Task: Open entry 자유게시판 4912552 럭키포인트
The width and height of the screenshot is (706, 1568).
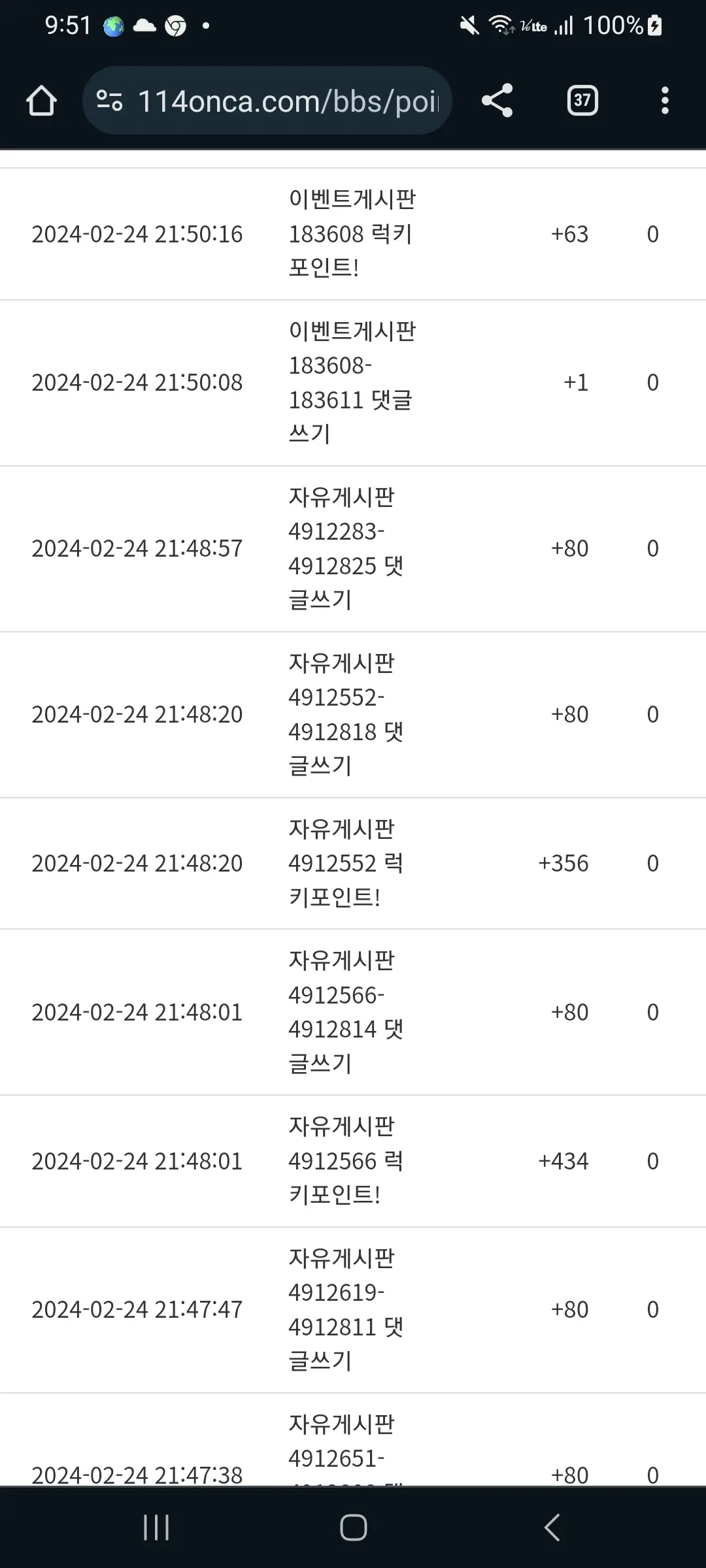Action: pos(346,863)
